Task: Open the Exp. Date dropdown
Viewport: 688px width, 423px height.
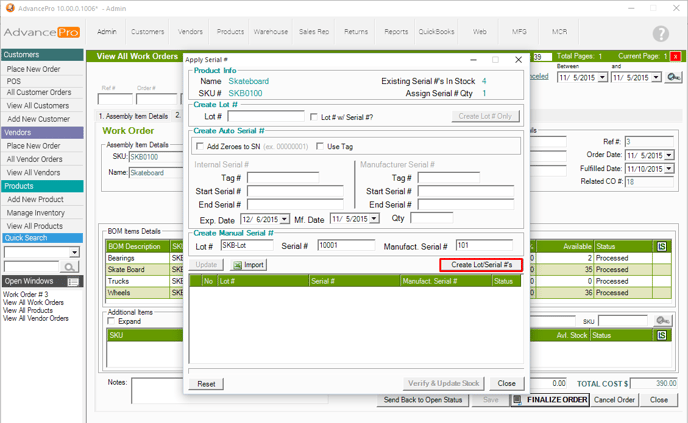Action: pyautogui.click(x=285, y=219)
